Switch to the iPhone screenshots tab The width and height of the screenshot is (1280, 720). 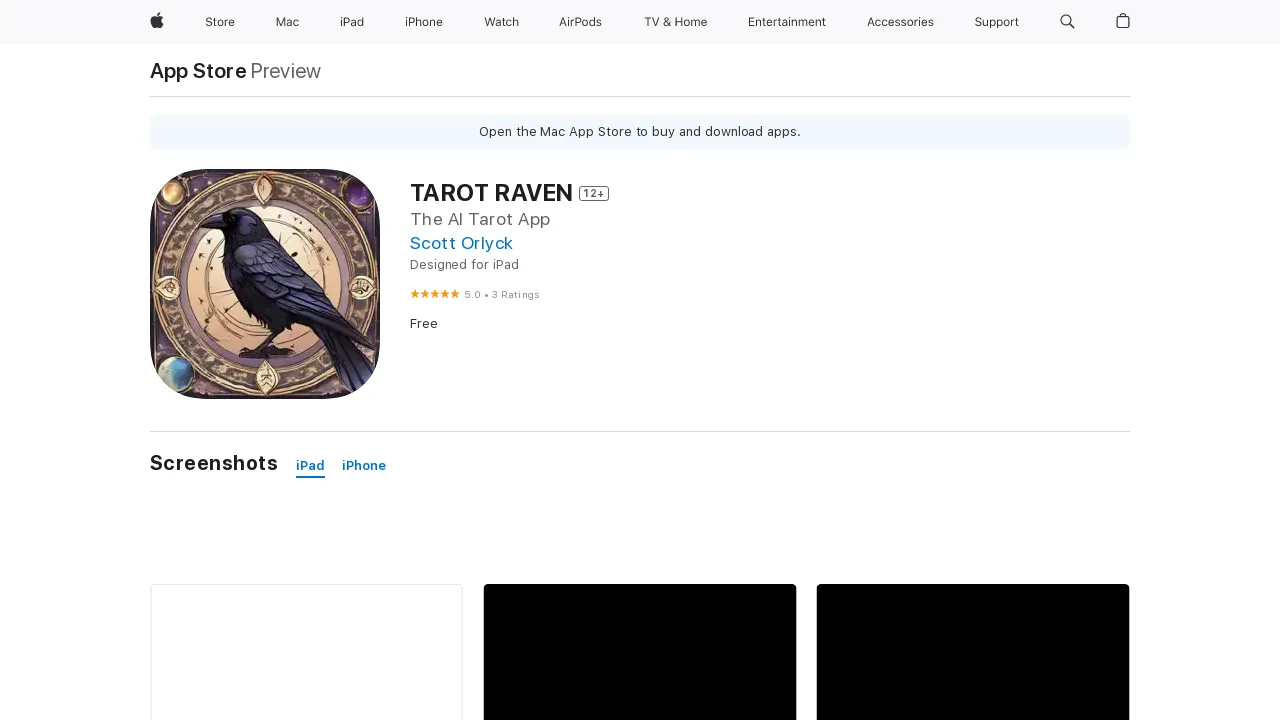tap(364, 466)
